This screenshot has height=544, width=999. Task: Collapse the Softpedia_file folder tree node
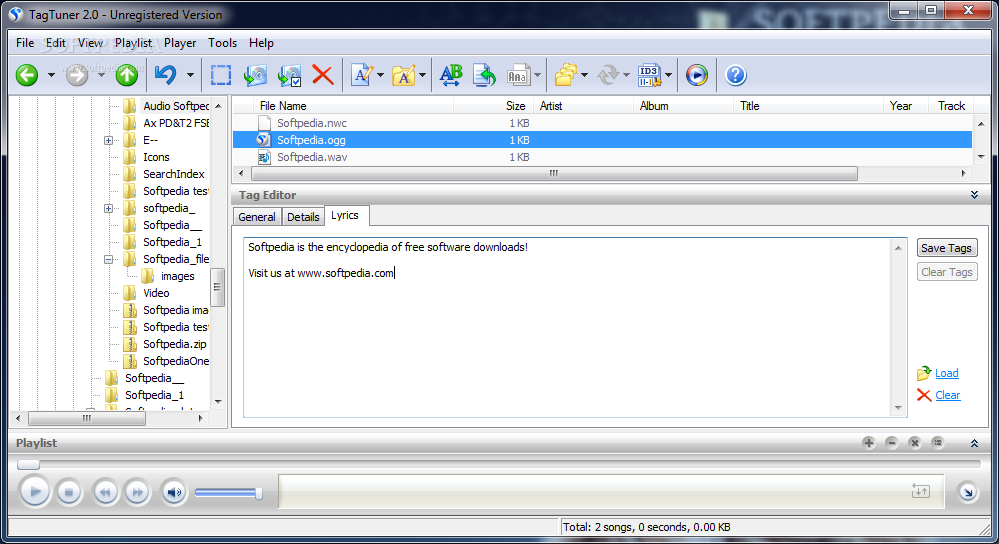pos(108,259)
